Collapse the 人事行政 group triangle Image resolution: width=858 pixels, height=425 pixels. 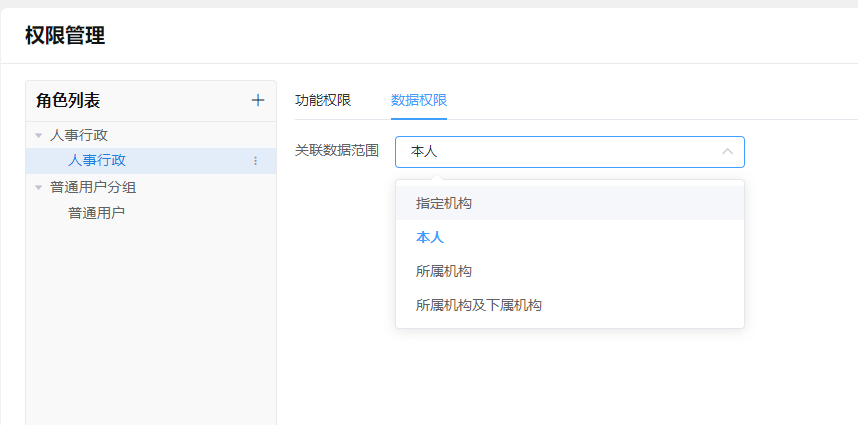pyautogui.click(x=38, y=135)
